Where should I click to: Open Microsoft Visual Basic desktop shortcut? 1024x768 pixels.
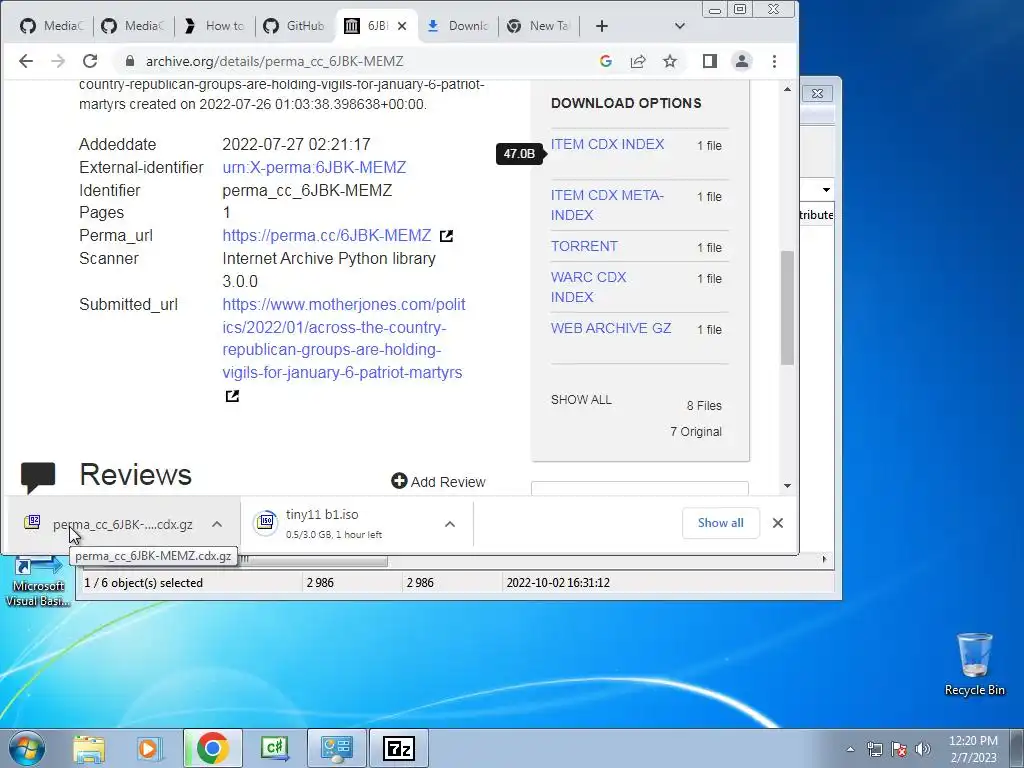pyautogui.click(x=37, y=581)
